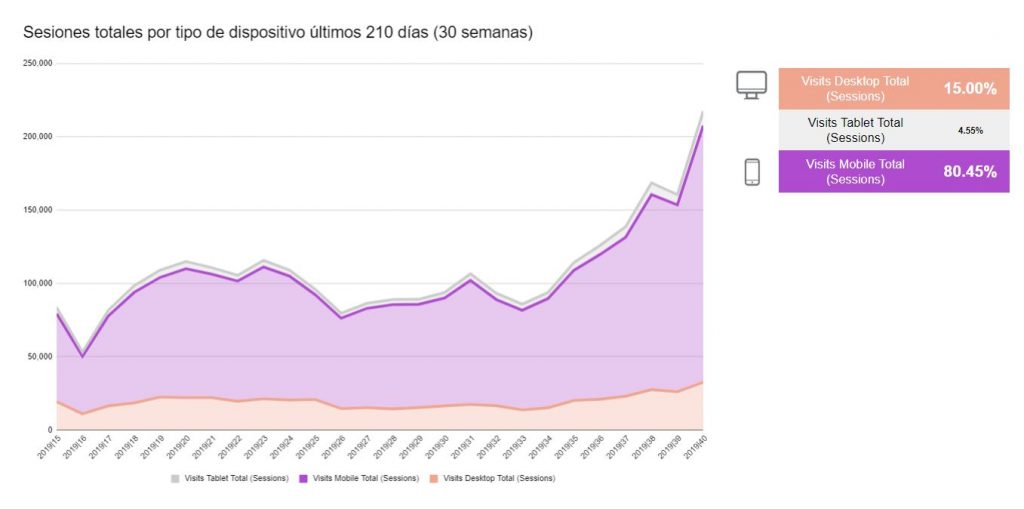Toggle Visits Mobile Total legend label
The width and height of the screenshot is (1024, 509).
click(x=366, y=478)
